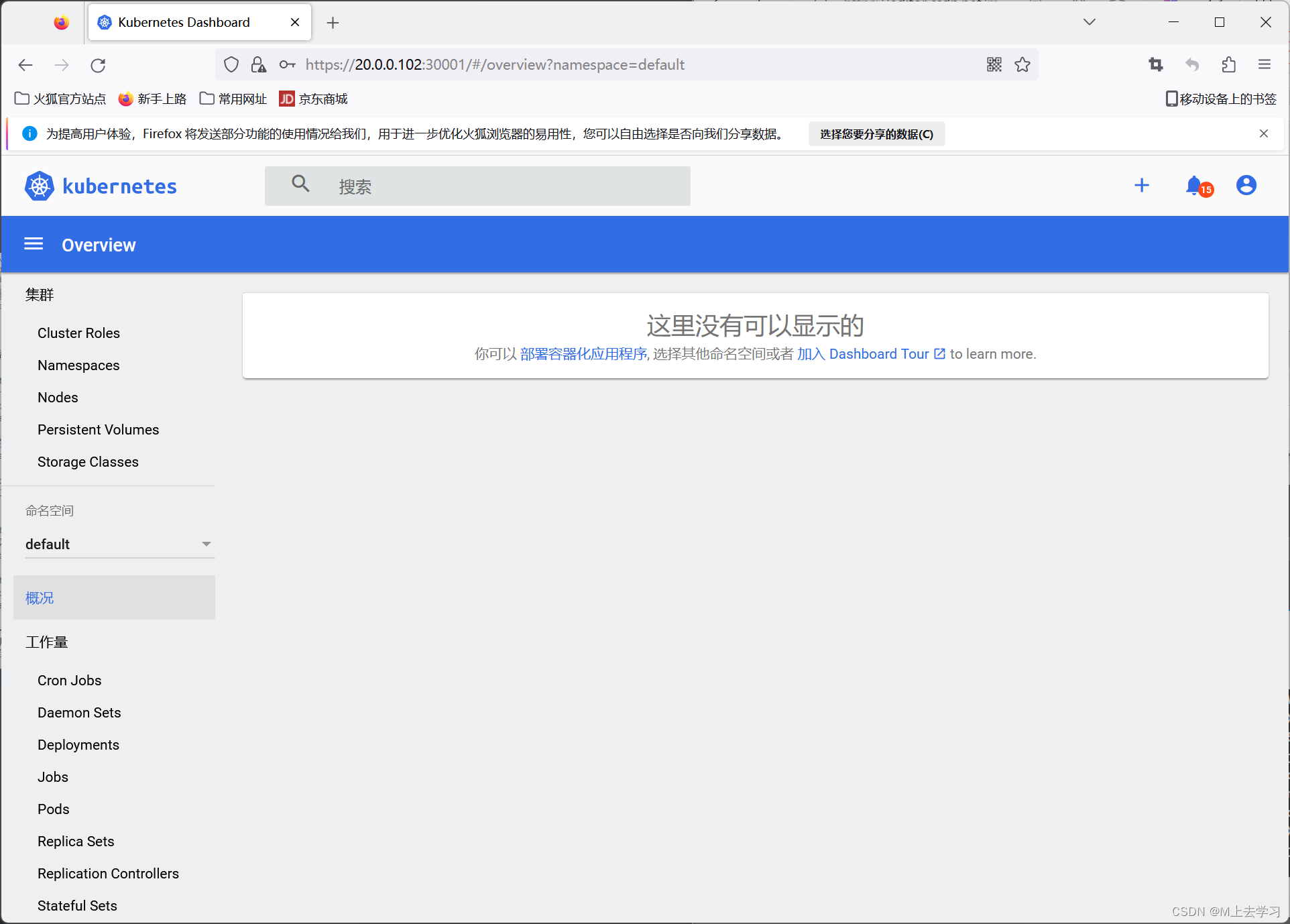Open Daemon Sets in sidebar
Image resolution: width=1290 pixels, height=924 pixels.
(79, 713)
